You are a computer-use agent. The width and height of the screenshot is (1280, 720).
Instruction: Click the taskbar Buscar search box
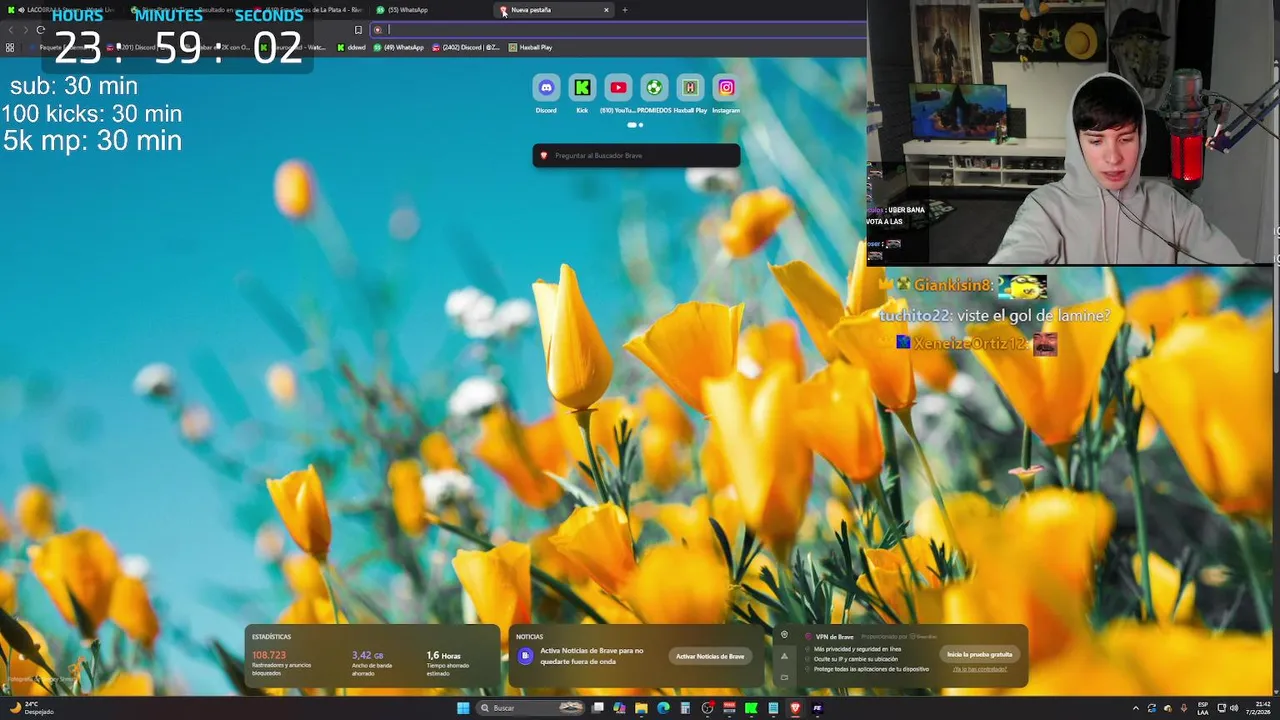point(532,708)
